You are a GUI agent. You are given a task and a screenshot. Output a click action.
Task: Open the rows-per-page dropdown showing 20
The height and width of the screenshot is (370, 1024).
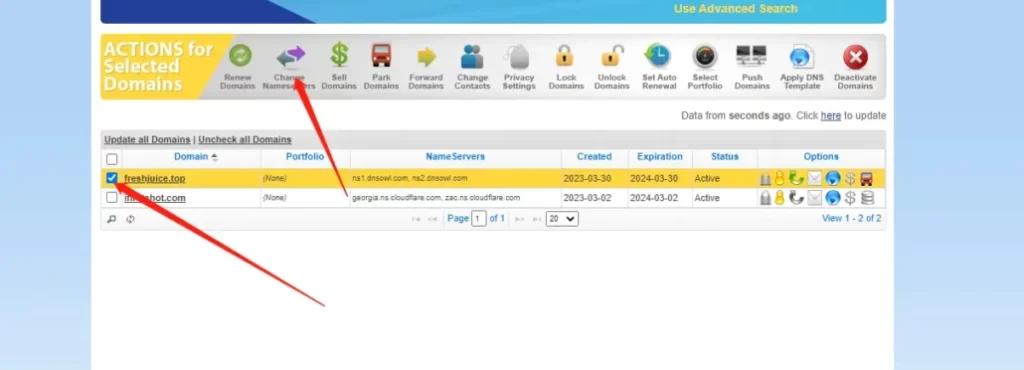click(x=562, y=219)
